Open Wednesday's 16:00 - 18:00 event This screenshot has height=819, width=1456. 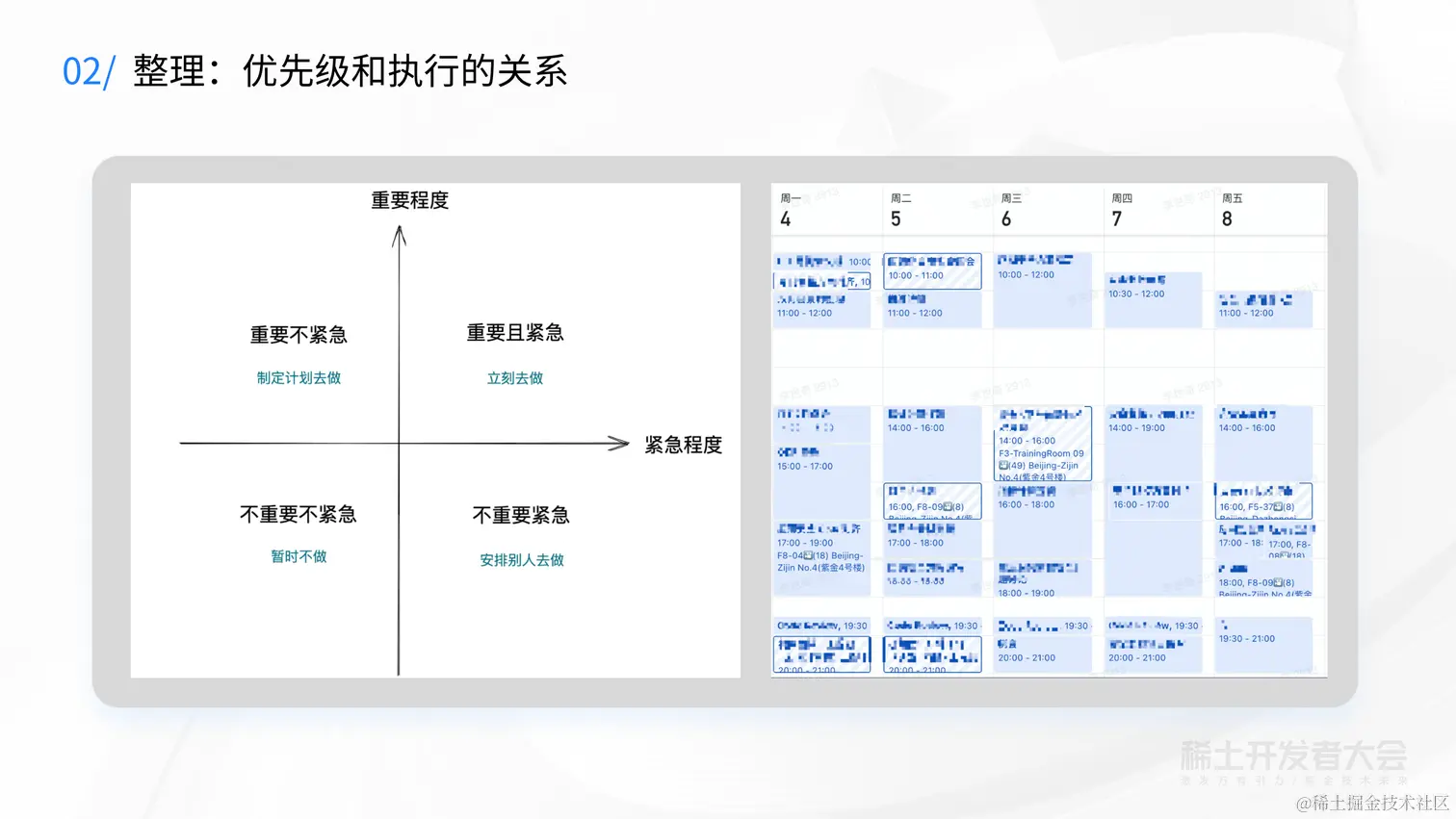tap(1043, 520)
